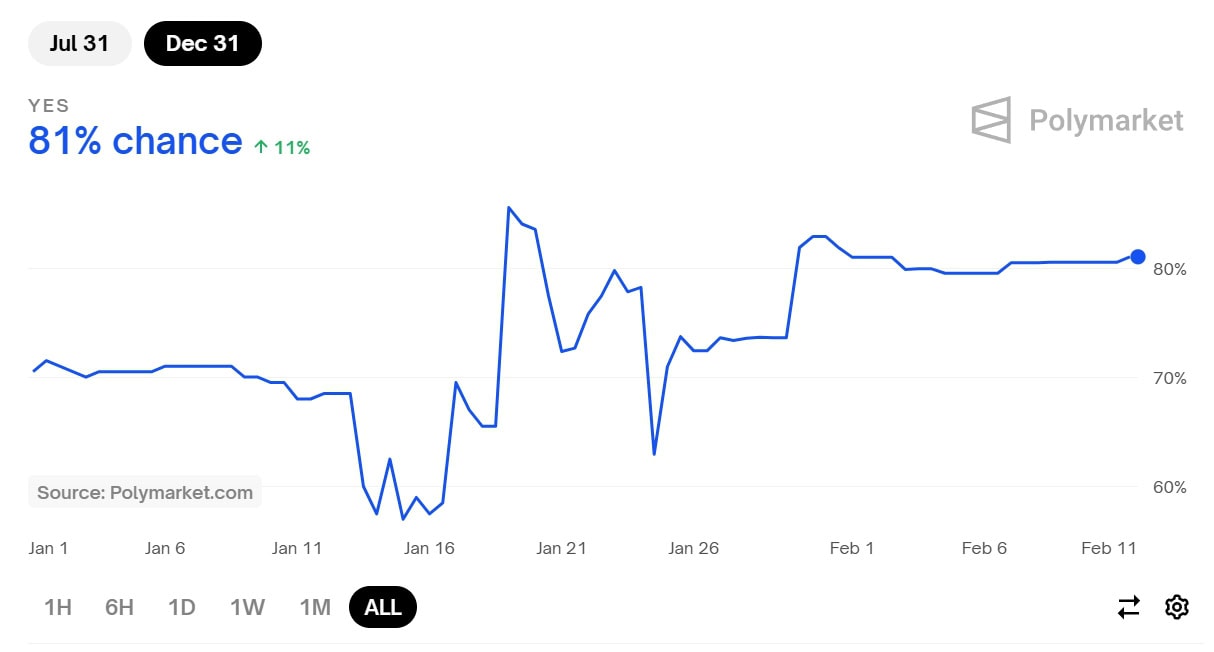Set chart timeframe to 1W
Screen dimensions: 1214x652
pyautogui.click(x=247, y=607)
